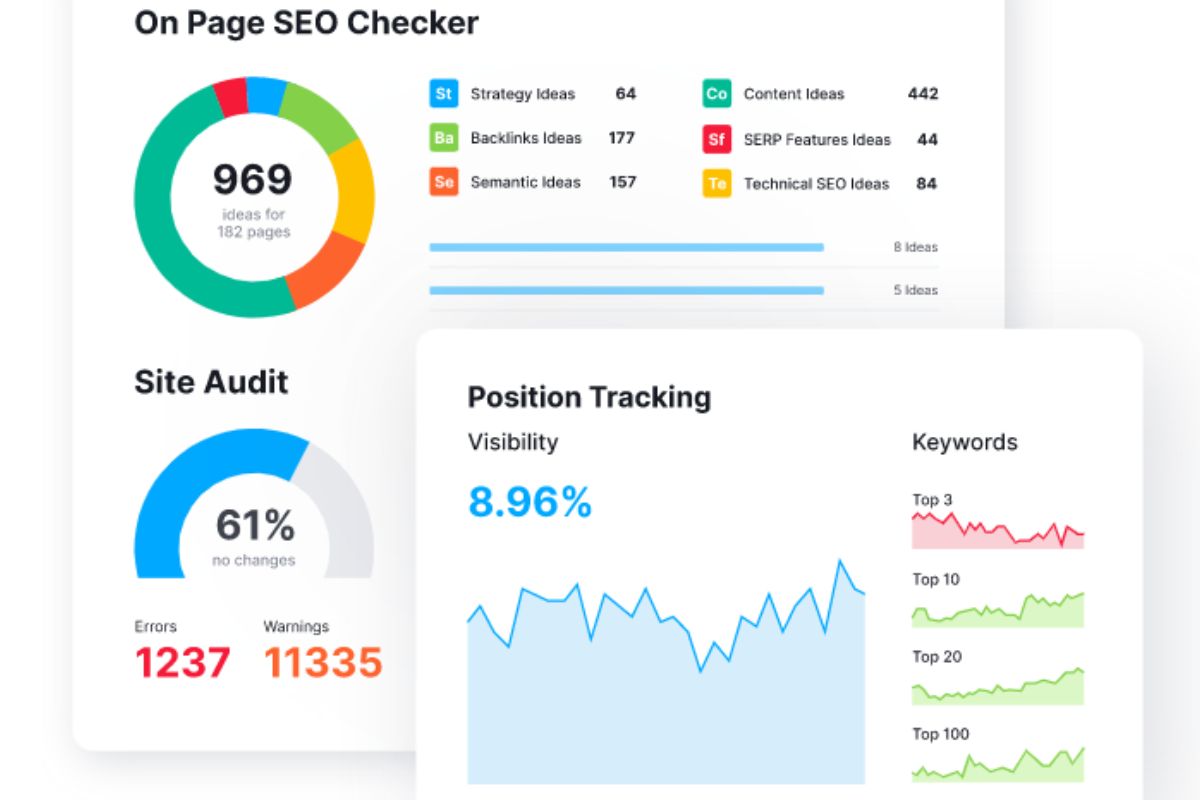
Task: Click the 8 Ideas progress bar
Action: click(x=626, y=247)
